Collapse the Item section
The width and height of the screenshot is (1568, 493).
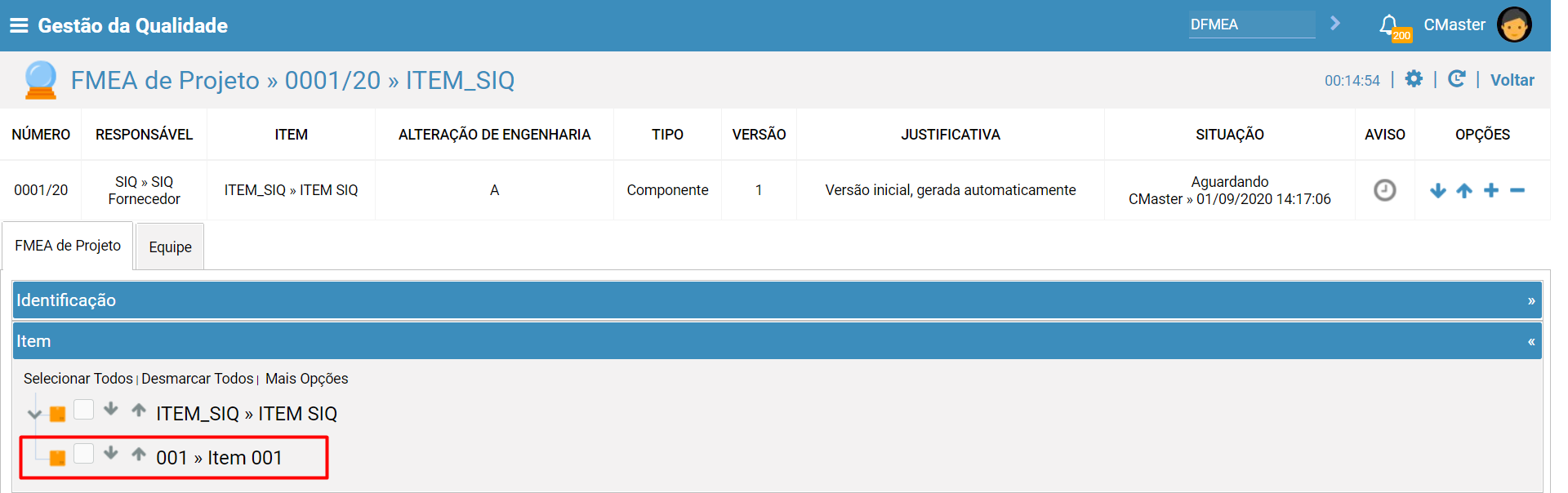[x=777, y=341]
